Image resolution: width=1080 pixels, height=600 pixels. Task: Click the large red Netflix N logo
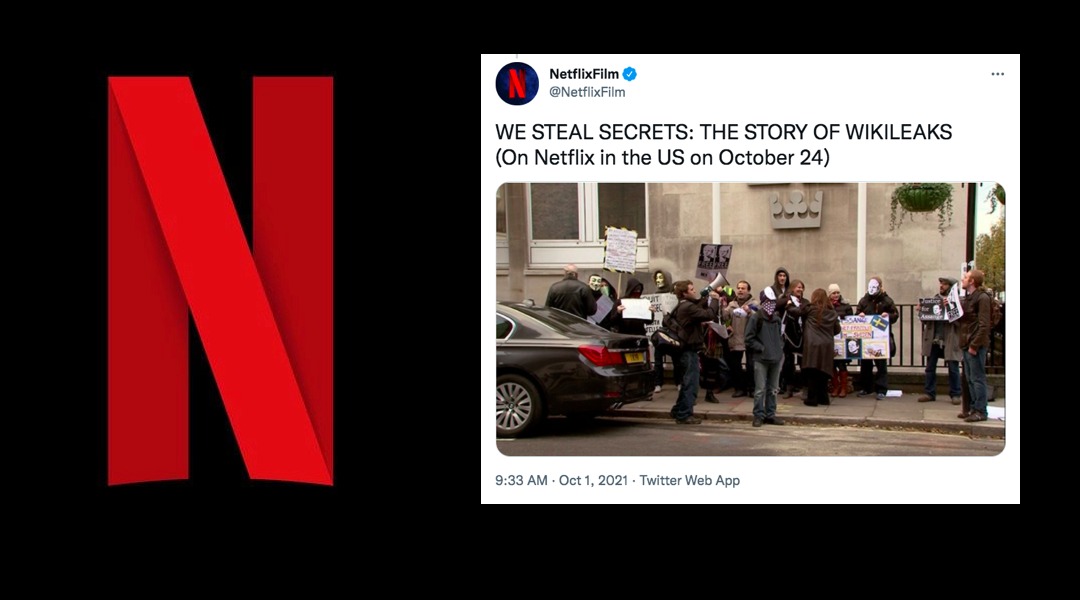coord(220,280)
